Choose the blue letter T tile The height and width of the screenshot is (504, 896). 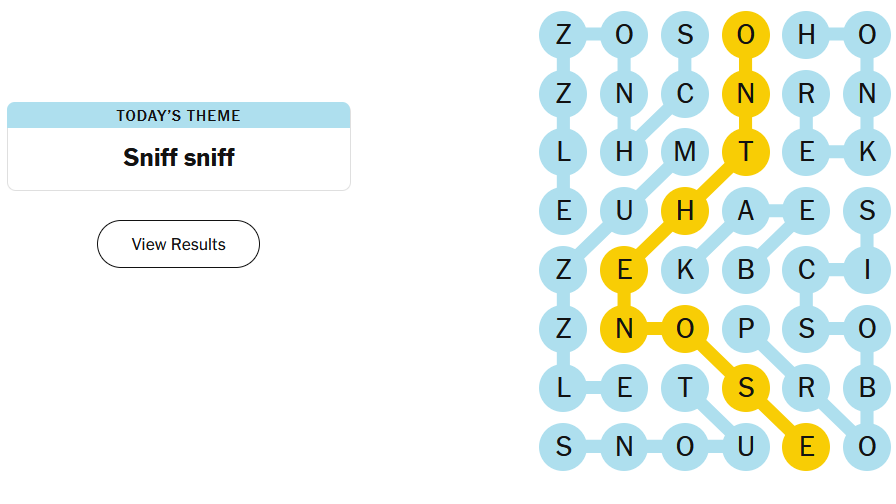point(685,387)
